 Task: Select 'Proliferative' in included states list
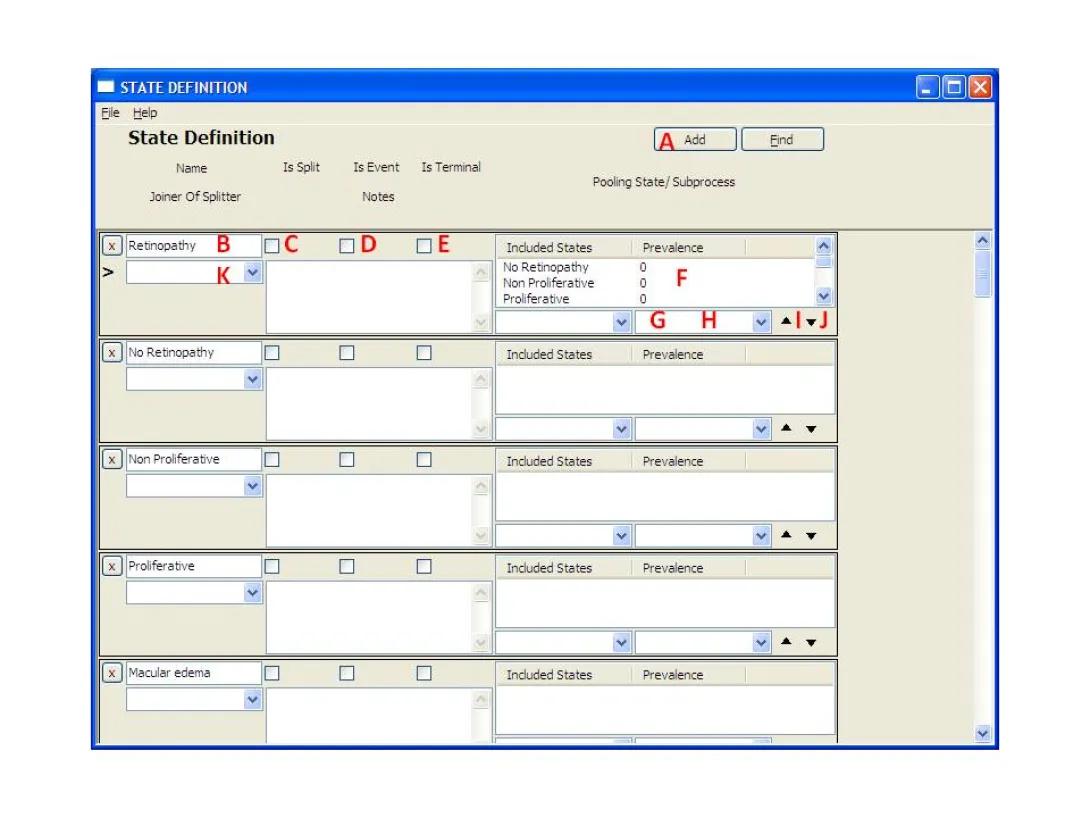[536, 299]
